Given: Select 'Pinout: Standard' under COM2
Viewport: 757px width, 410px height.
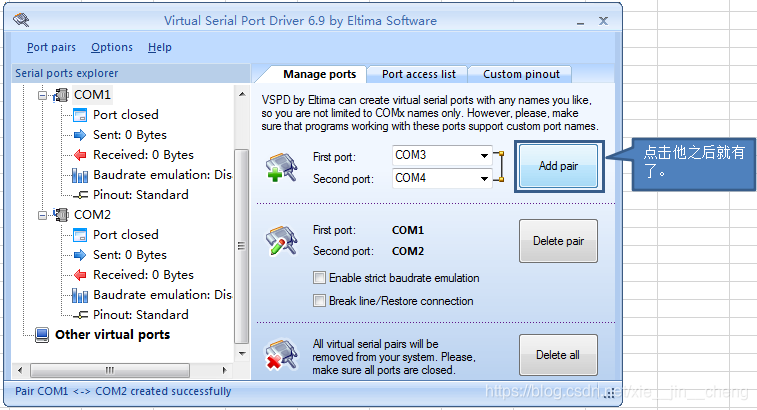Looking at the screenshot, I should click(x=140, y=314).
